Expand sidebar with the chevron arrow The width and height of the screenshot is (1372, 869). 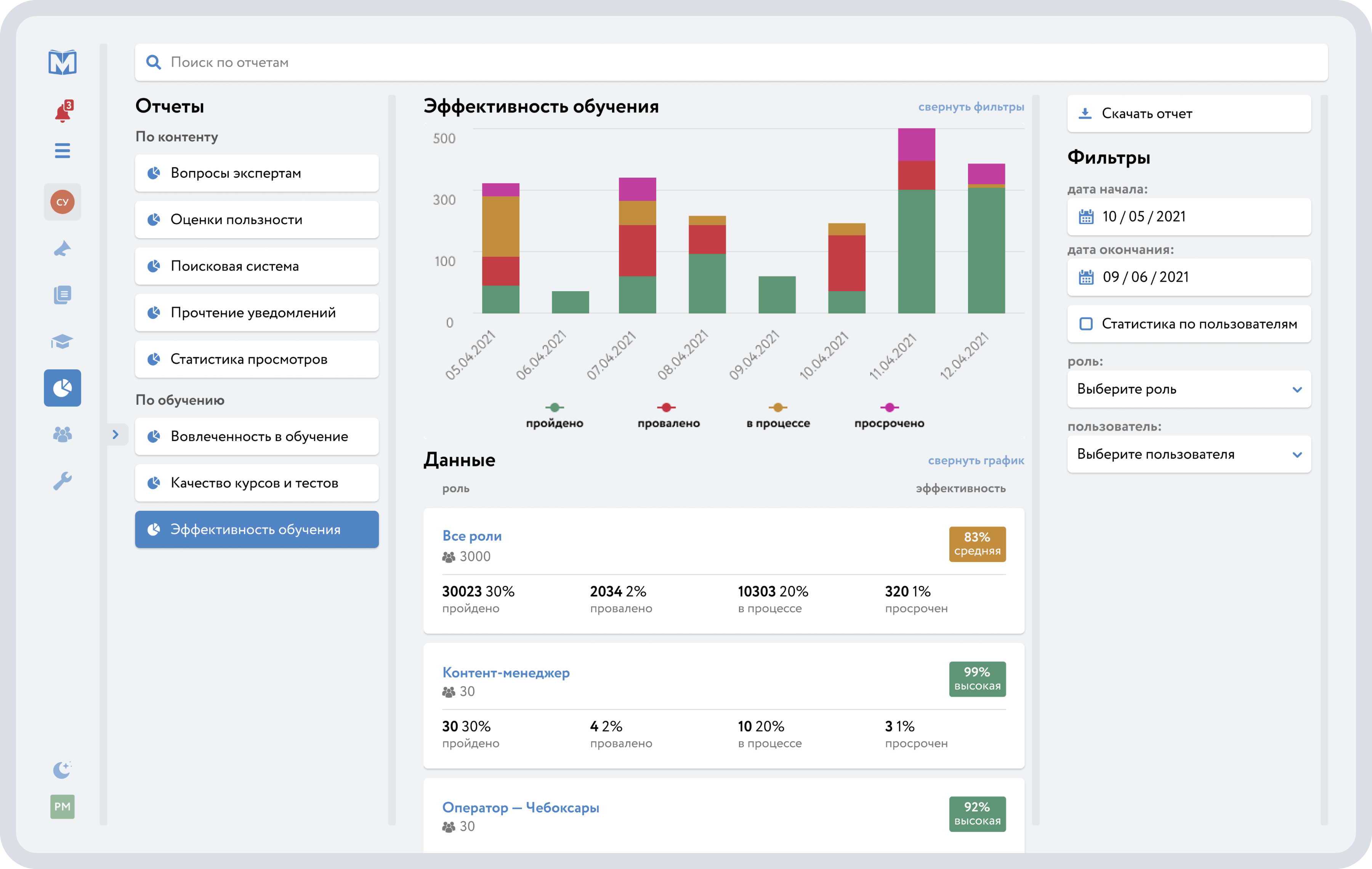pos(115,435)
